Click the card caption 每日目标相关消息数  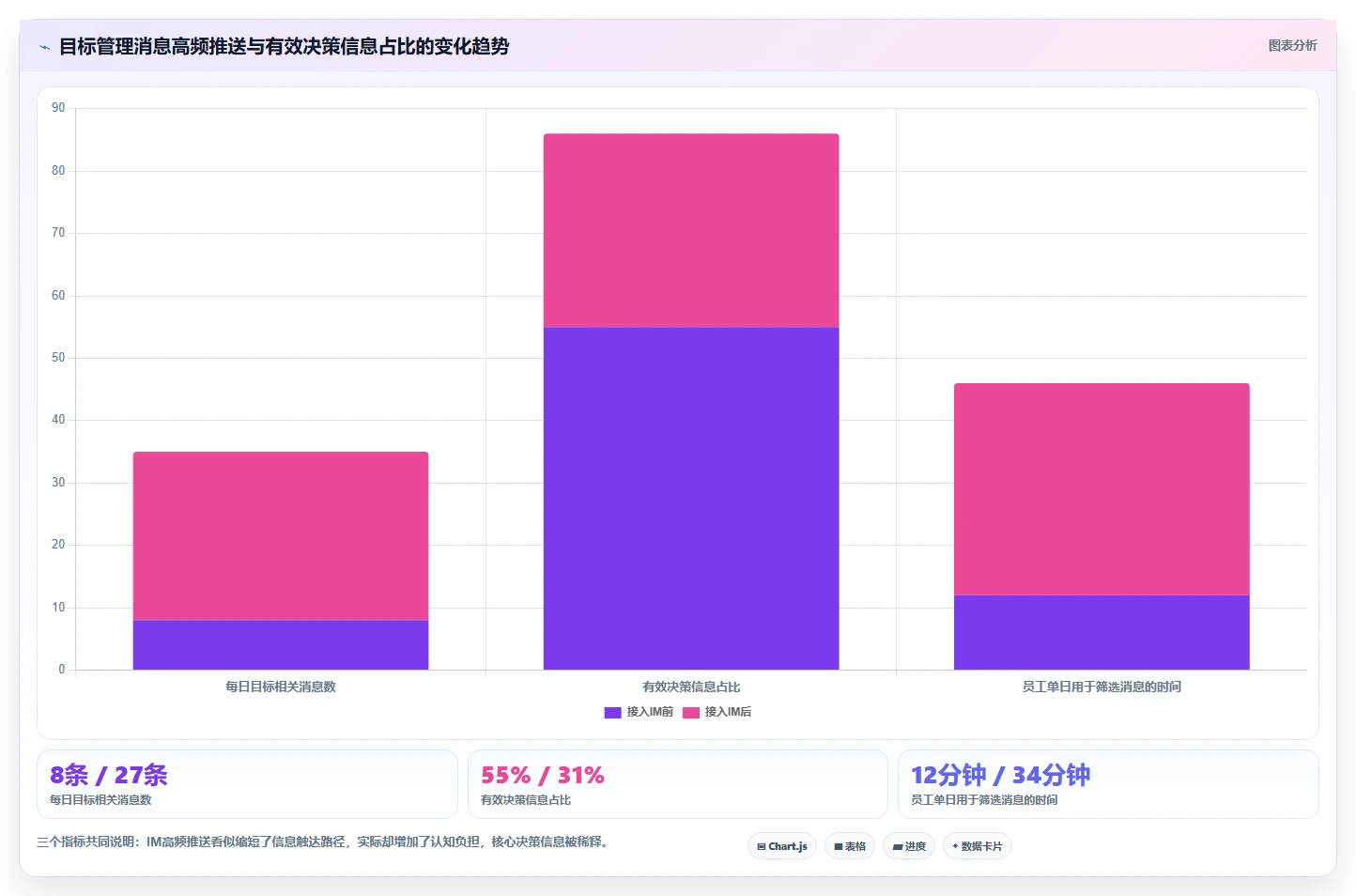[x=100, y=800]
